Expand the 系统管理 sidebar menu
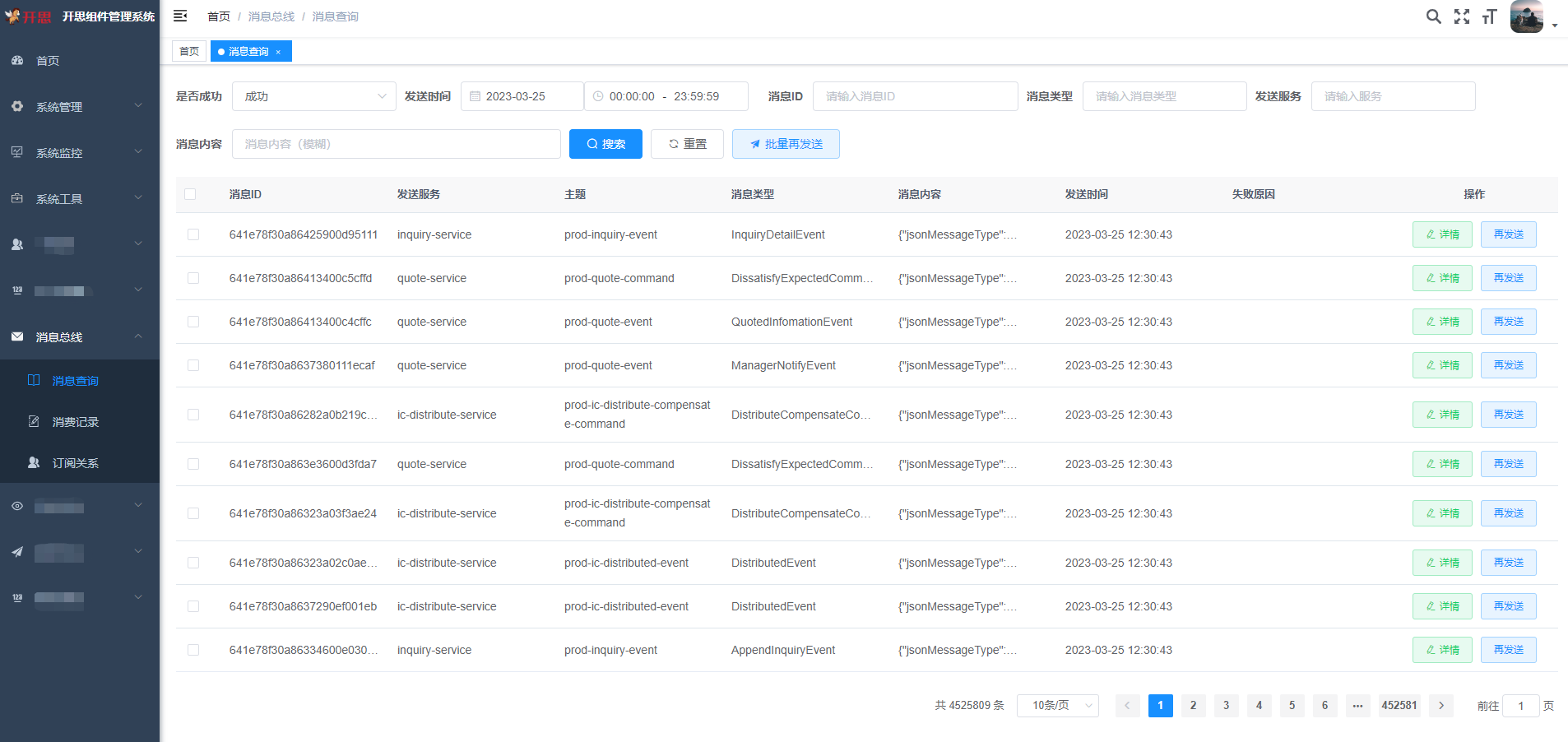Screen dimensions: 1568x742 80,107
